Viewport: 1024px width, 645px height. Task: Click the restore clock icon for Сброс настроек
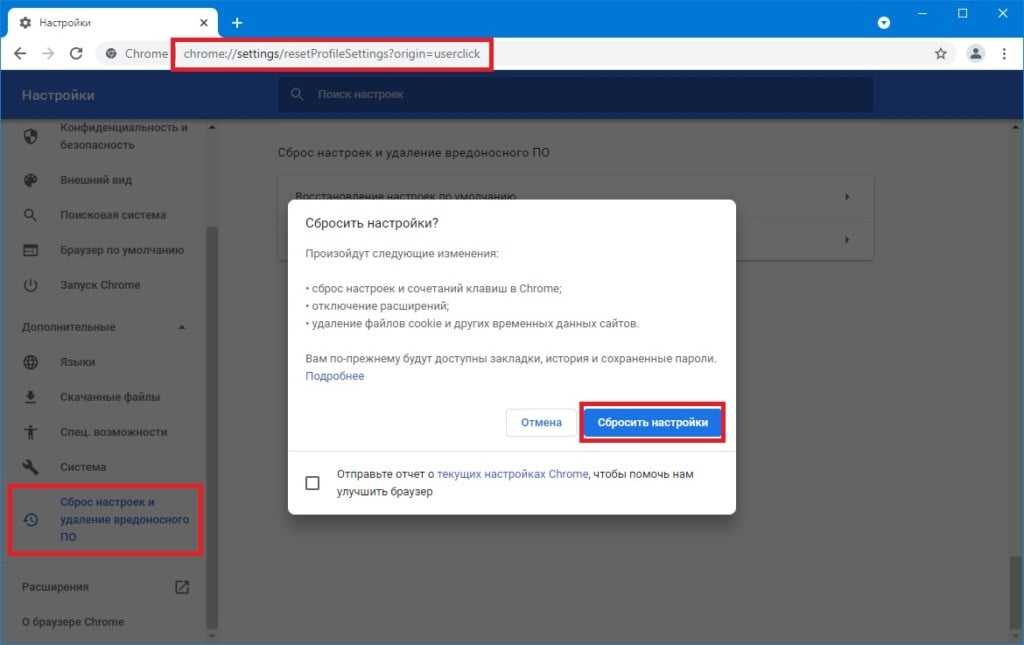[x=30, y=520]
